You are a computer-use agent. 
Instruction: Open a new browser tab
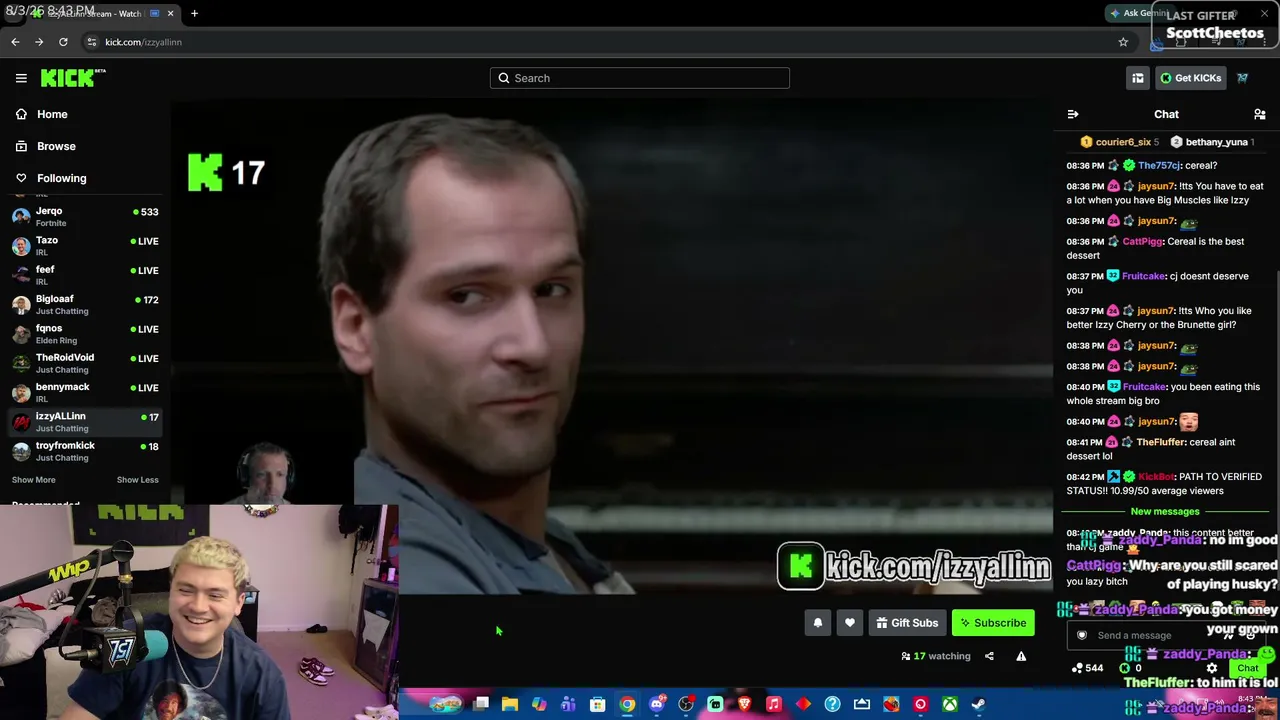pyautogui.click(x=194, y=13)
